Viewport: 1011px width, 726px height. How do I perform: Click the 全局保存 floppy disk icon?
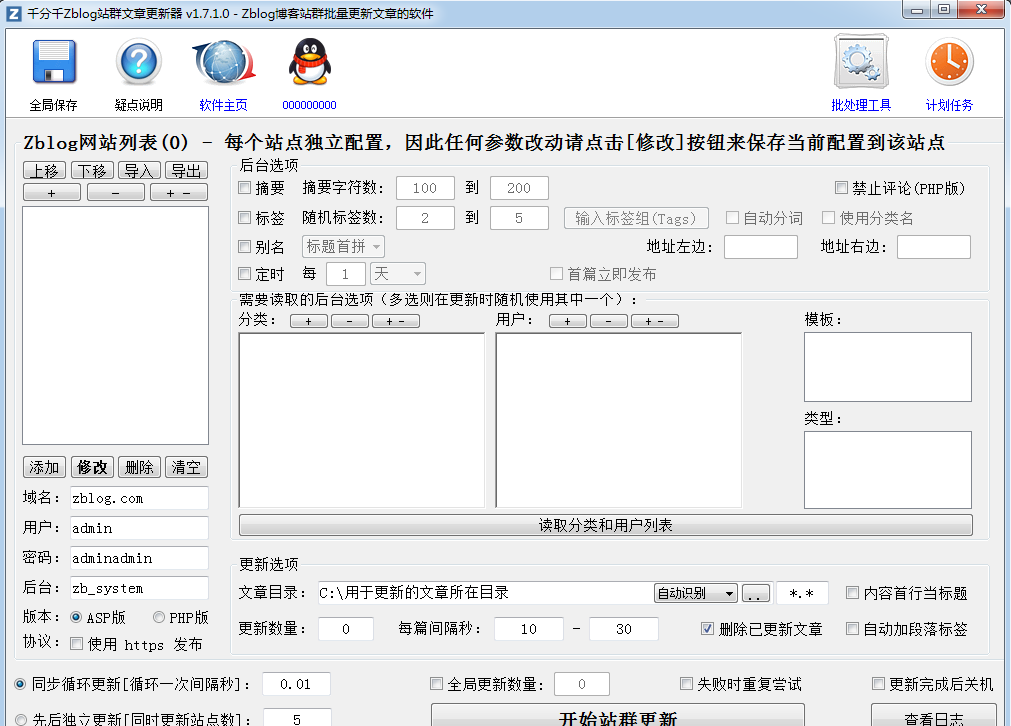click(x=54, y=62)
